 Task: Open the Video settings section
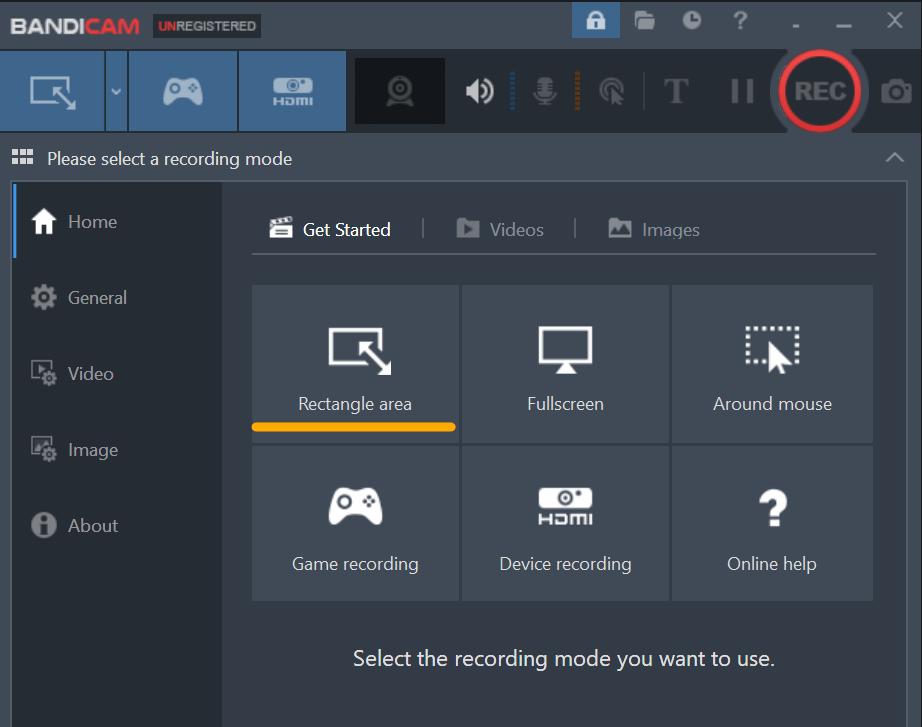(118, 373)
